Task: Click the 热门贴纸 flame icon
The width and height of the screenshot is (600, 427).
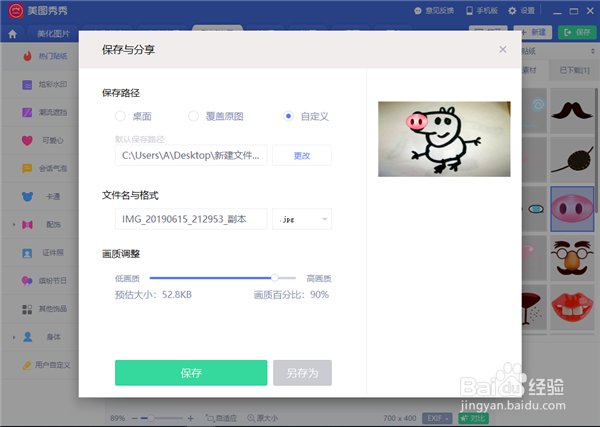Action: point(27,56)
